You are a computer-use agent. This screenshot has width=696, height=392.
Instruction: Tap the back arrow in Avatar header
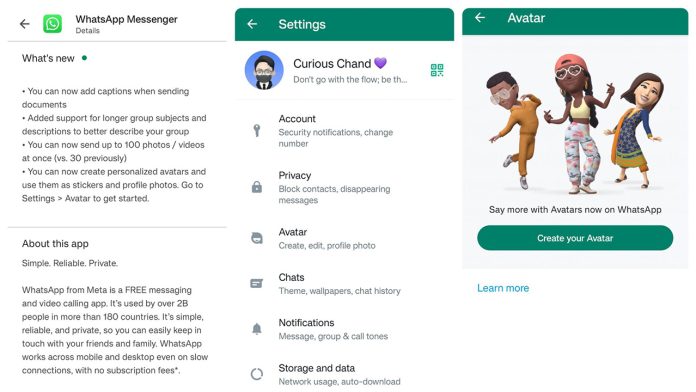click(480, 17)
